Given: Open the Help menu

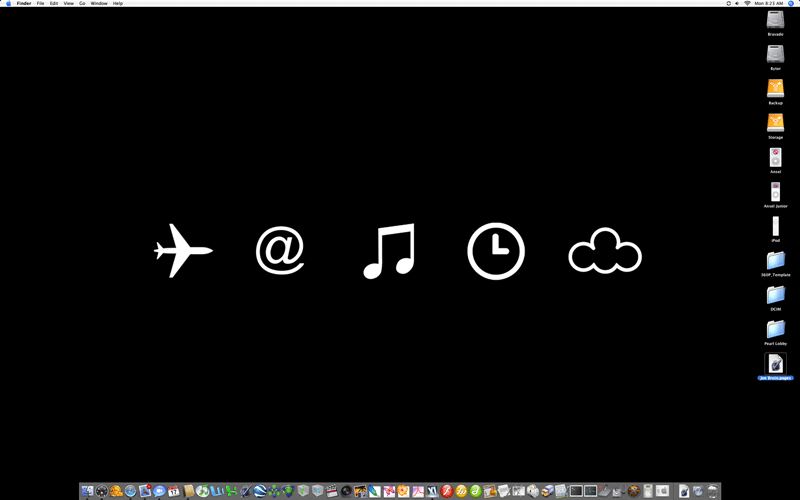Looking at the screenshot, I should 117,3.
